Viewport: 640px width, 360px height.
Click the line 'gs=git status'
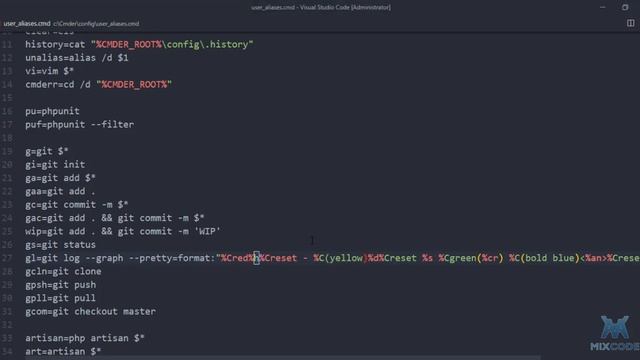60,245
